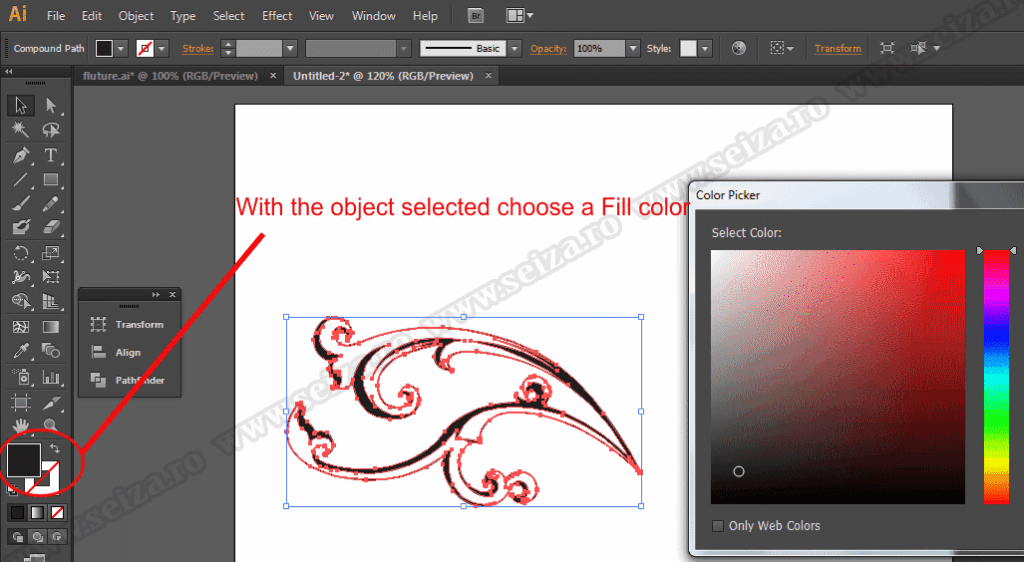1024x562 pixels.
Task: Select the Artboard tool
Action: (x=21, y=402)
